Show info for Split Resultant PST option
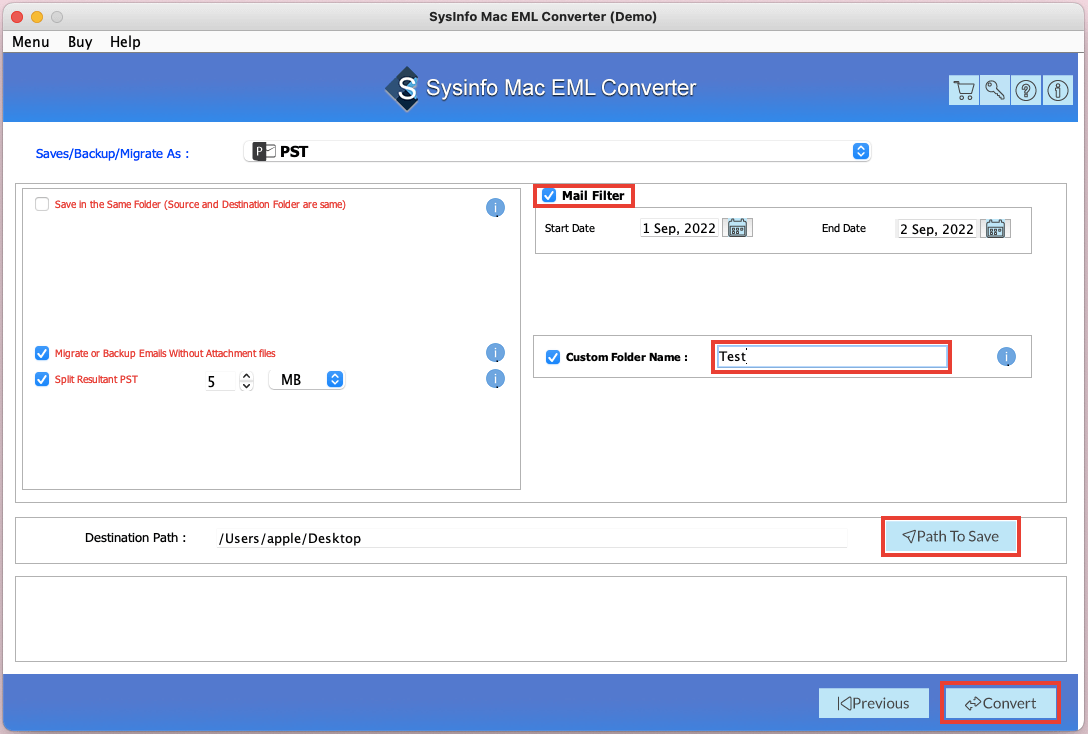Screen dimensions: 1088x734 tap(495, 379)
